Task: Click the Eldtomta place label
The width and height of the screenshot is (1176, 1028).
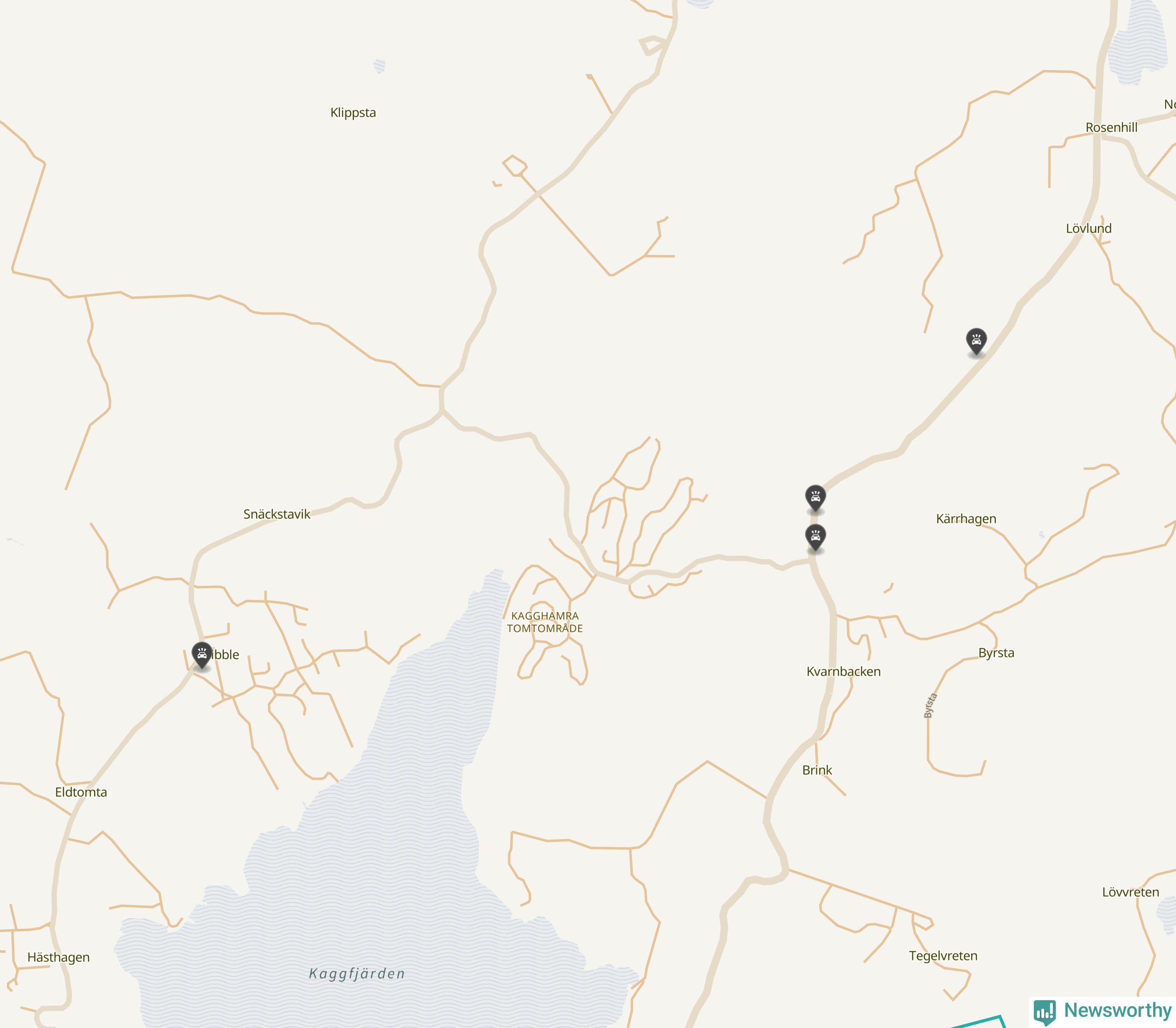Action: [81, 792]
